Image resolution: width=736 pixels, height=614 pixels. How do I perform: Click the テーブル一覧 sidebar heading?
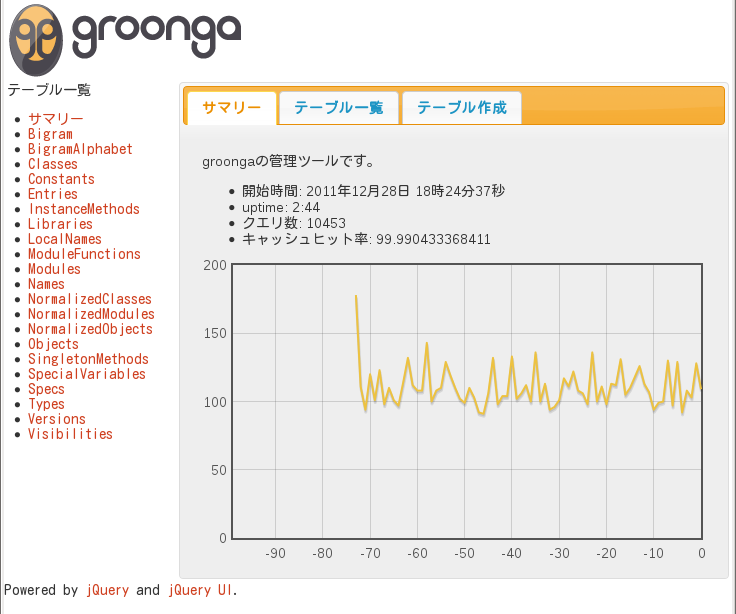point(49,90)
